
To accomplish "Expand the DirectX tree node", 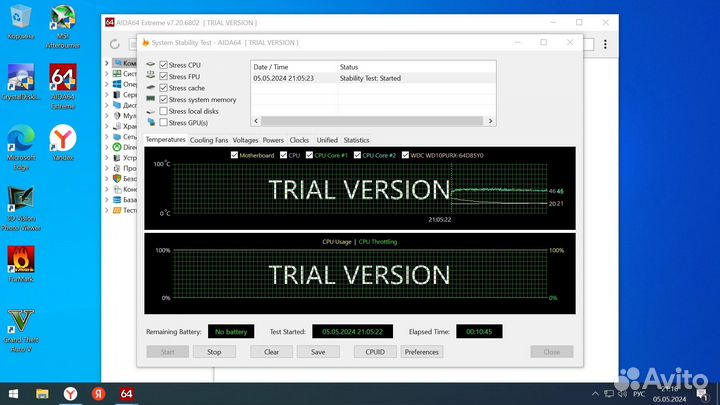I will click(107, 147).
